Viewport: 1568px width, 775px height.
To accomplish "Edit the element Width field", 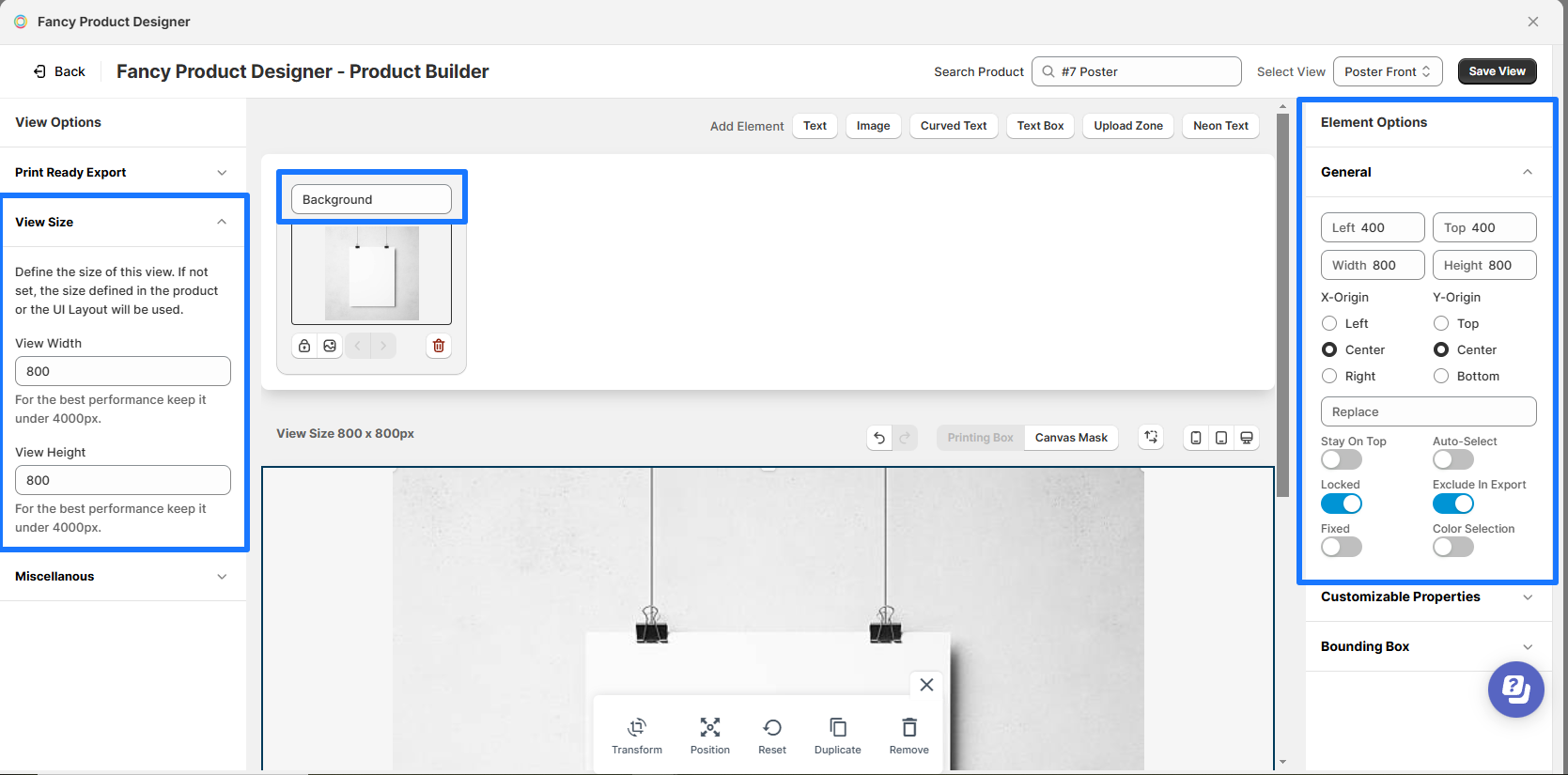I will pos(1373,265).
